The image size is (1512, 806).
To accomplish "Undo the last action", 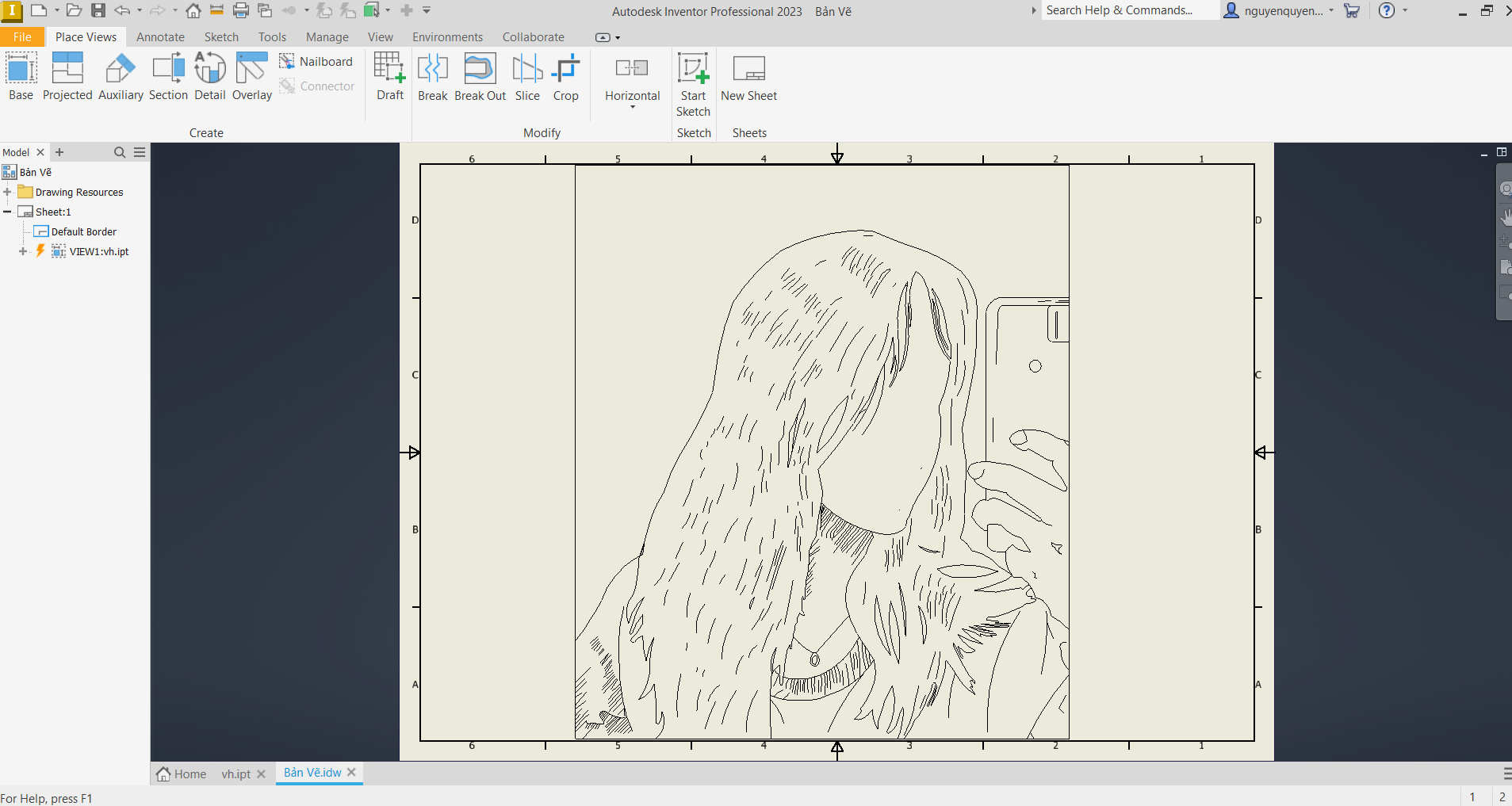I will coord(122,10).
